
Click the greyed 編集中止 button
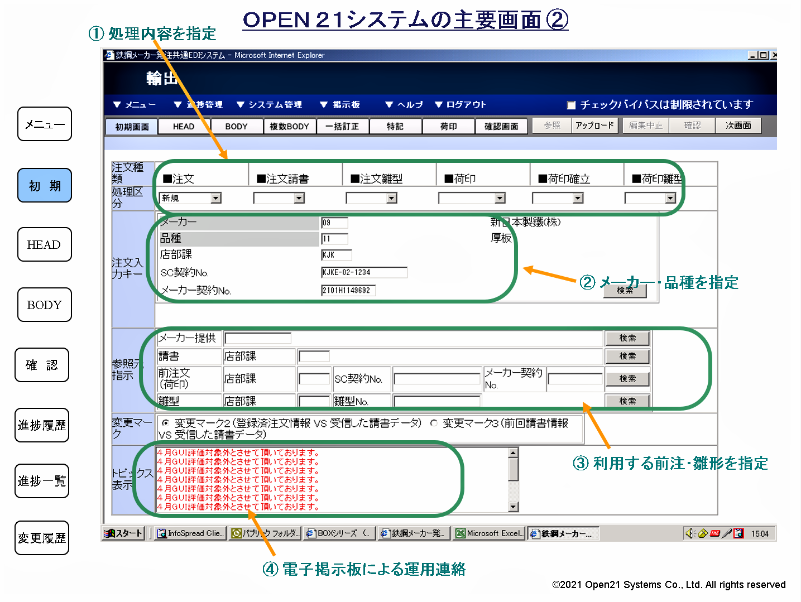pyautogui.click(x=646, y=125)
